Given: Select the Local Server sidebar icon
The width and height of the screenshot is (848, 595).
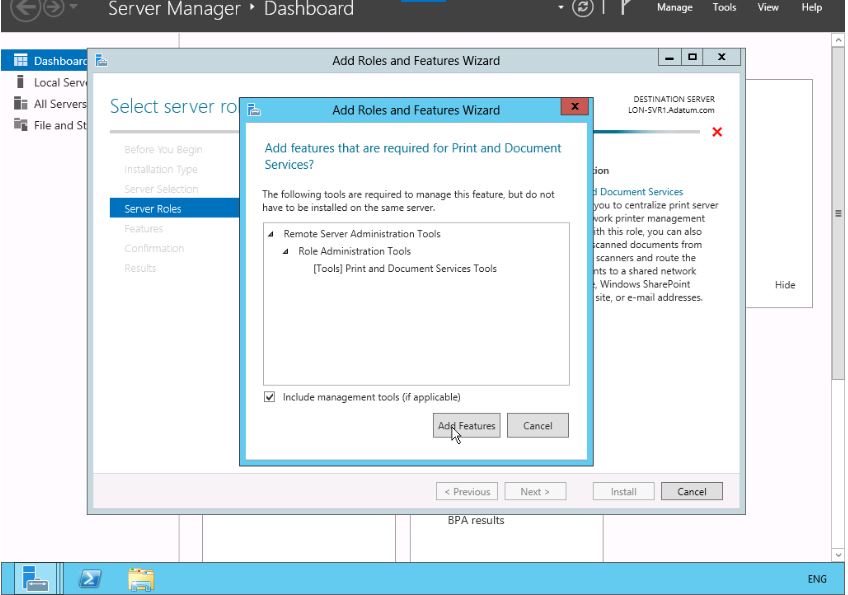Looking at the screenshot, I should (x=20, y=83).
